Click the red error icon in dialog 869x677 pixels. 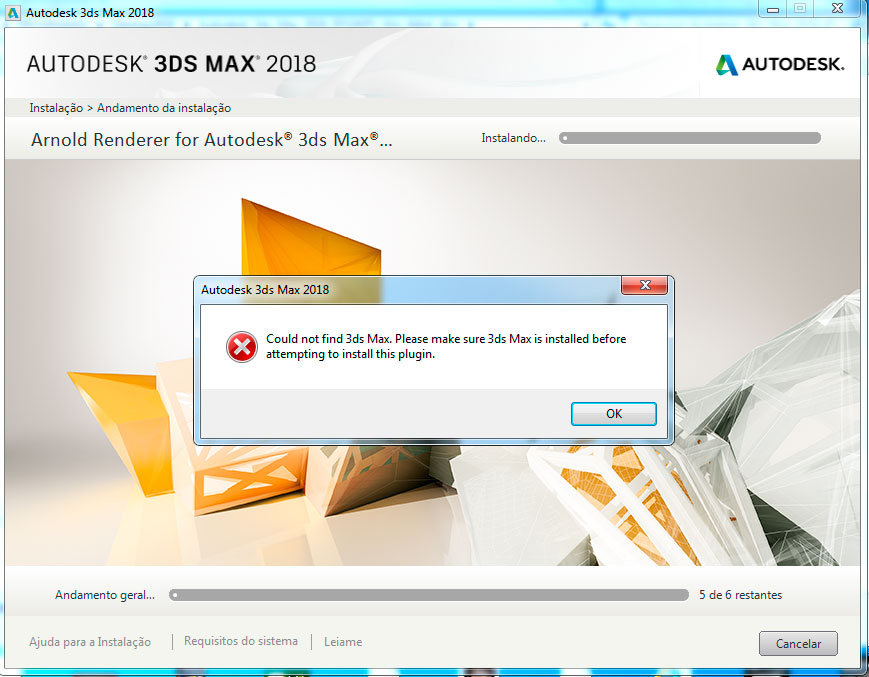point(242,347)
